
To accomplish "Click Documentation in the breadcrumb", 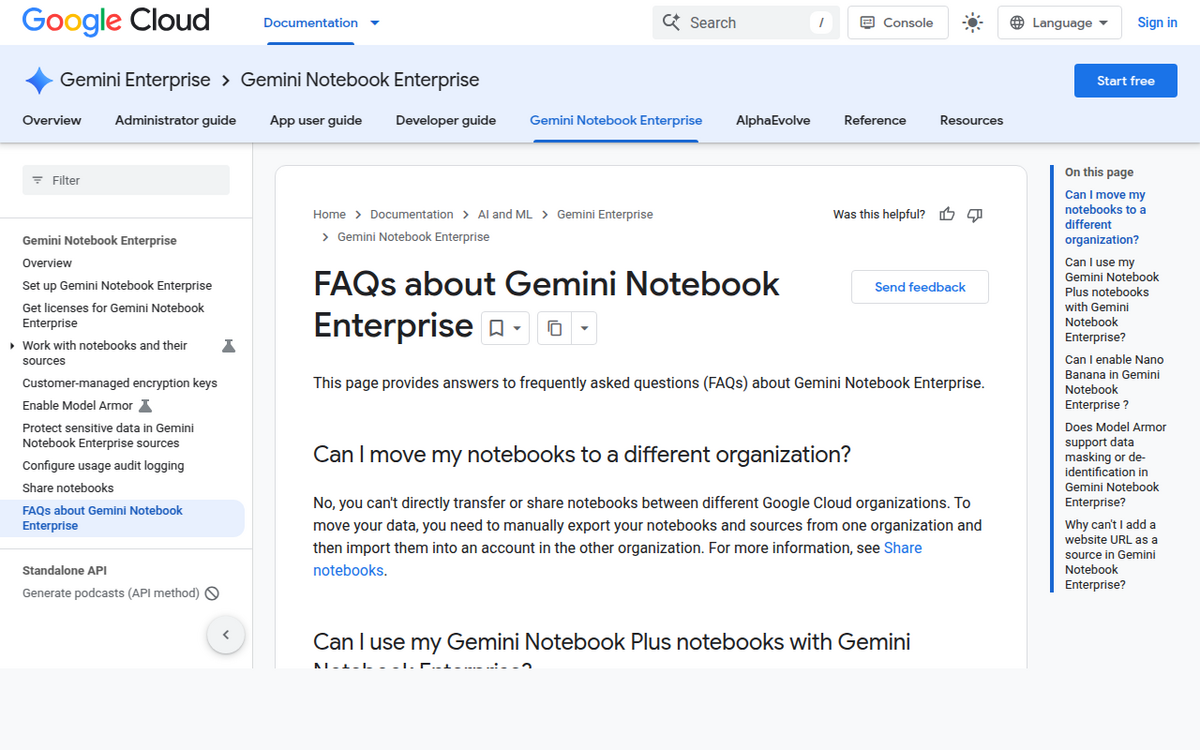I will click(412, 215).
